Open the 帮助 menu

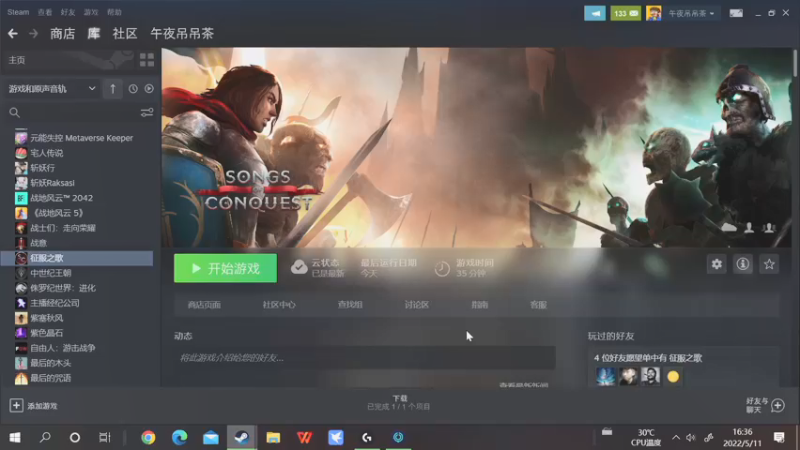coord(114,12)
